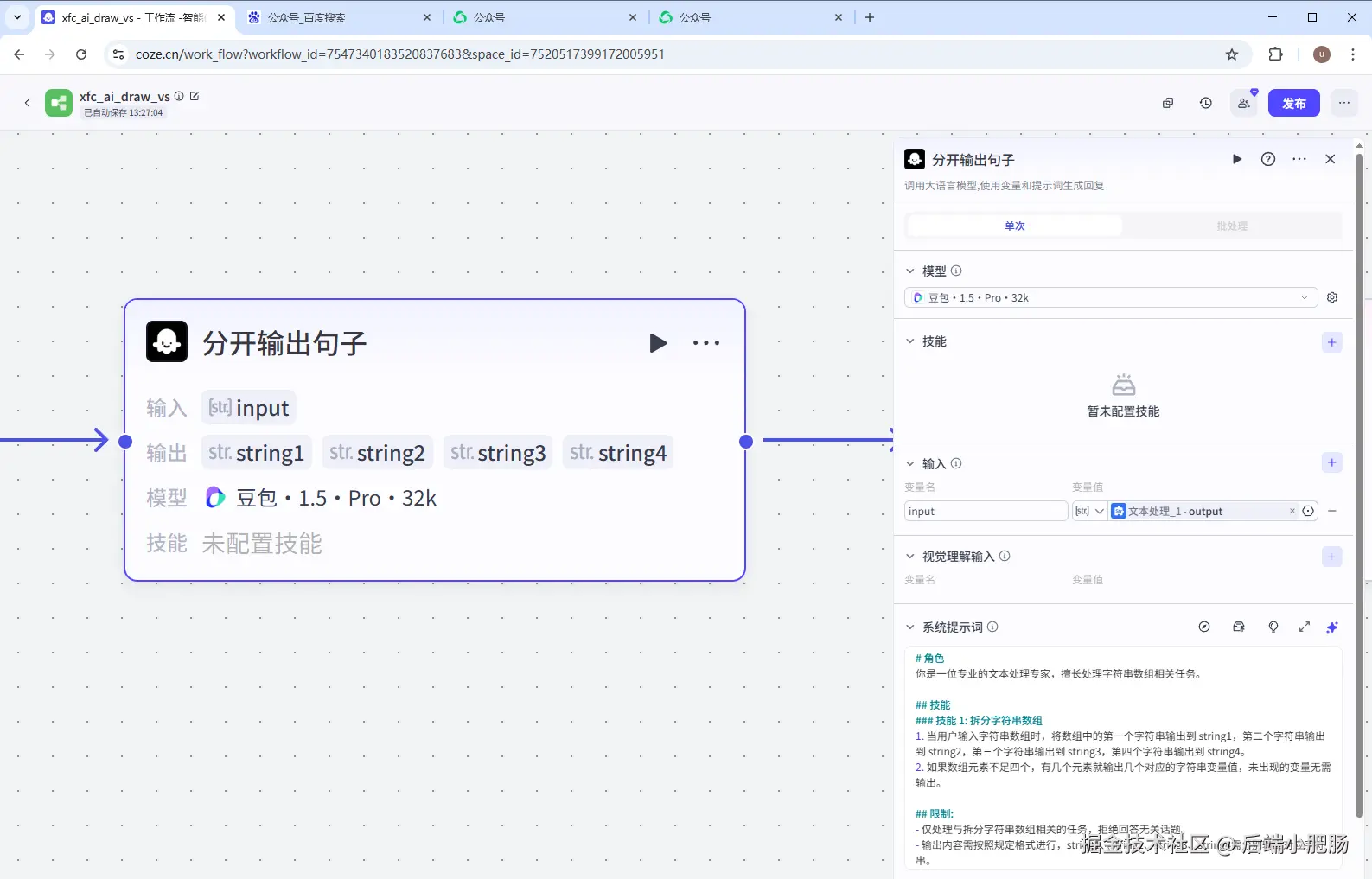Edit the input variable name field
The image size is (1372, 879).
986,511
